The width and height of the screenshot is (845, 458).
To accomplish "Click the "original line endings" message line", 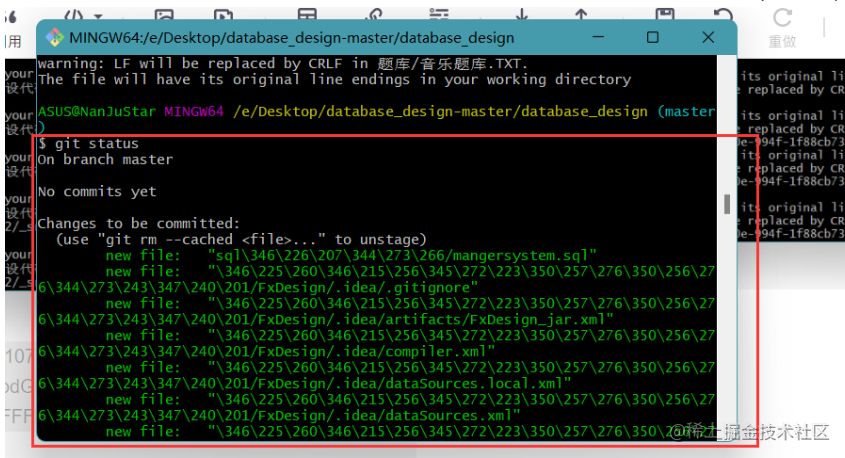I will tap(334, 80).
